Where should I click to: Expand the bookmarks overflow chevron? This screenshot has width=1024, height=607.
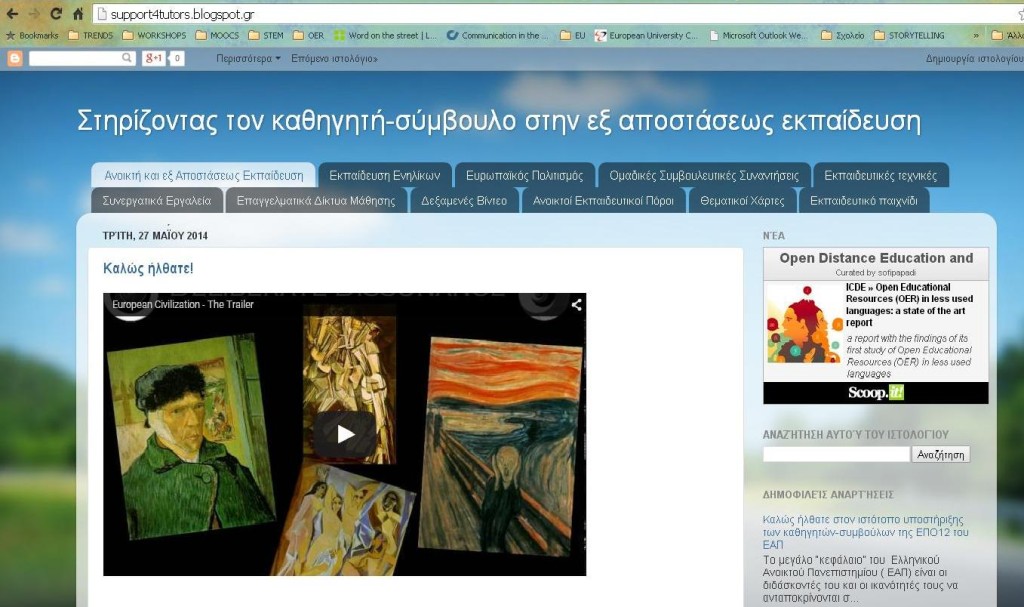coord(976,36)
